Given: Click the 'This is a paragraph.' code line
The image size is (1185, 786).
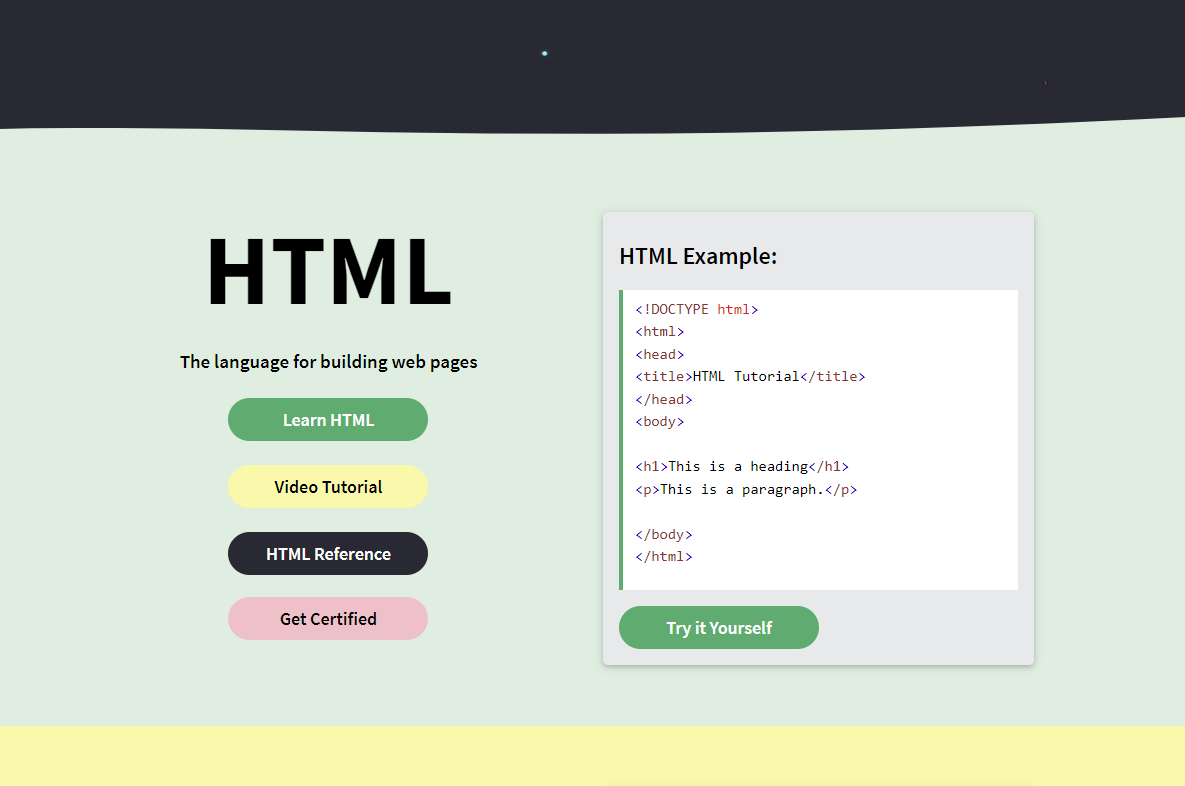Looking at the screenshot, I should coord(746,490).
